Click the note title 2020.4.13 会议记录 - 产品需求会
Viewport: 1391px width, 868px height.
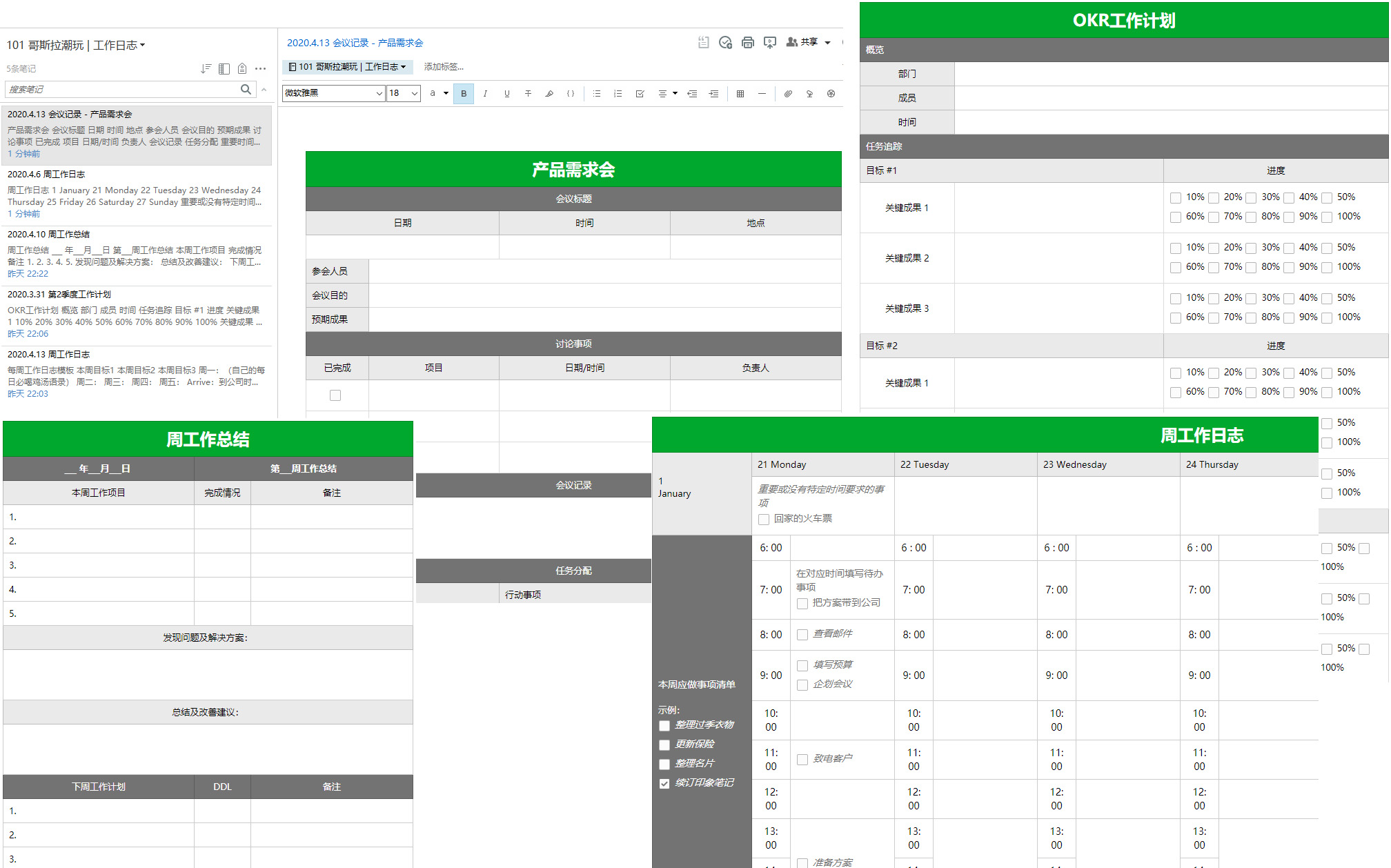pos(355,43)
